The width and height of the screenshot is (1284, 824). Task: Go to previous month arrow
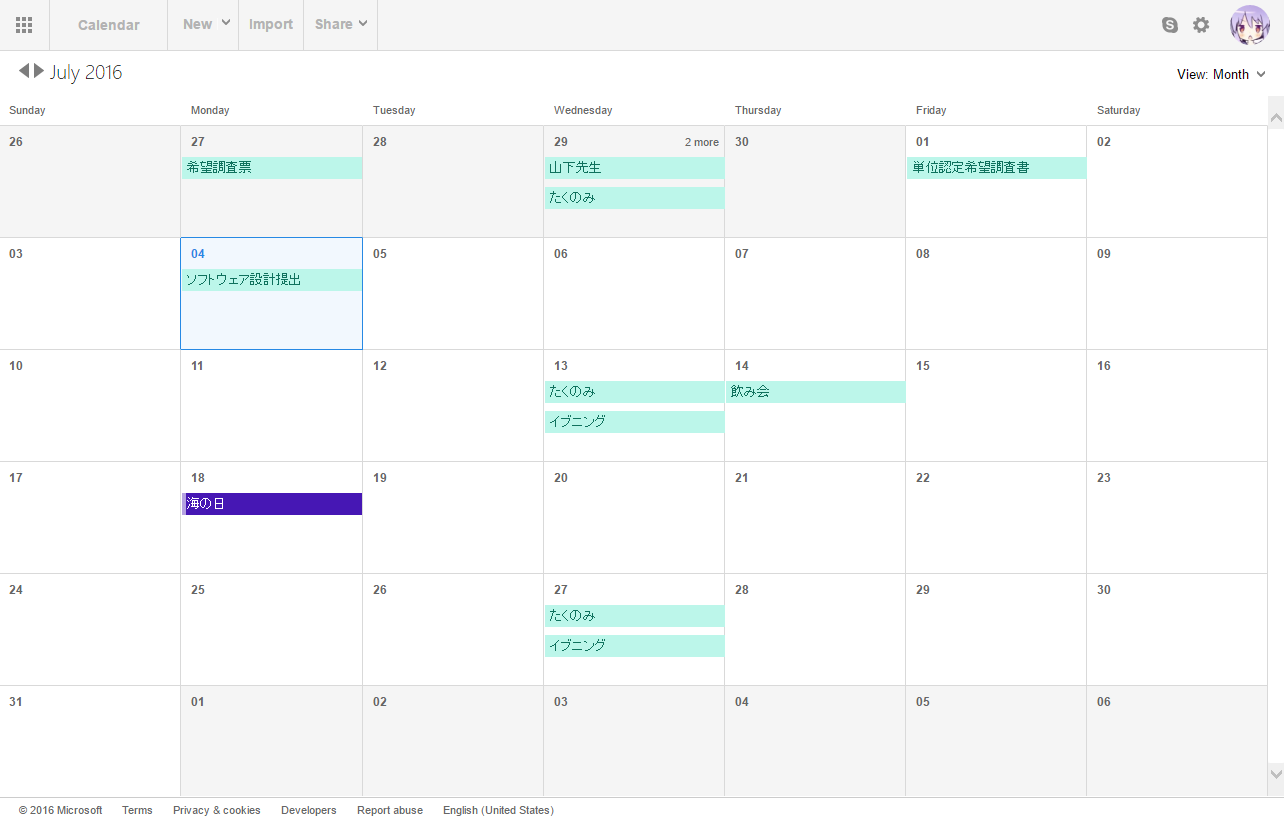(x=24, y=71)
